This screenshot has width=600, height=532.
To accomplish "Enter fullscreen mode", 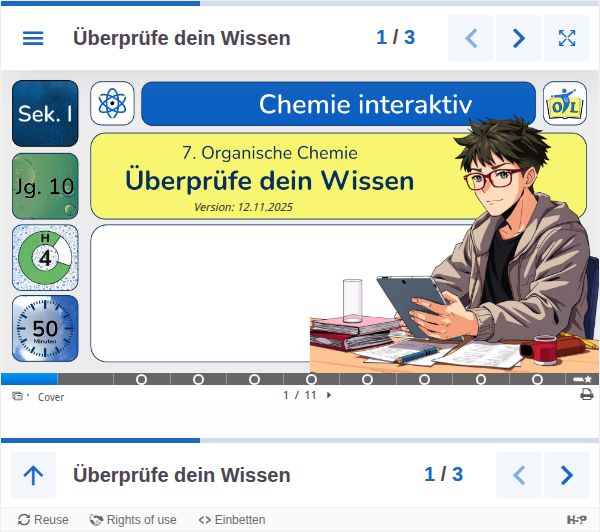I will 567,38.
